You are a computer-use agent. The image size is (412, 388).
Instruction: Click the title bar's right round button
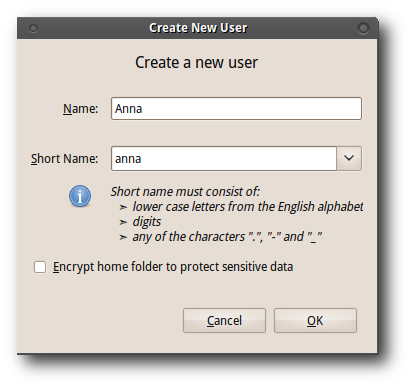point(363,28)
